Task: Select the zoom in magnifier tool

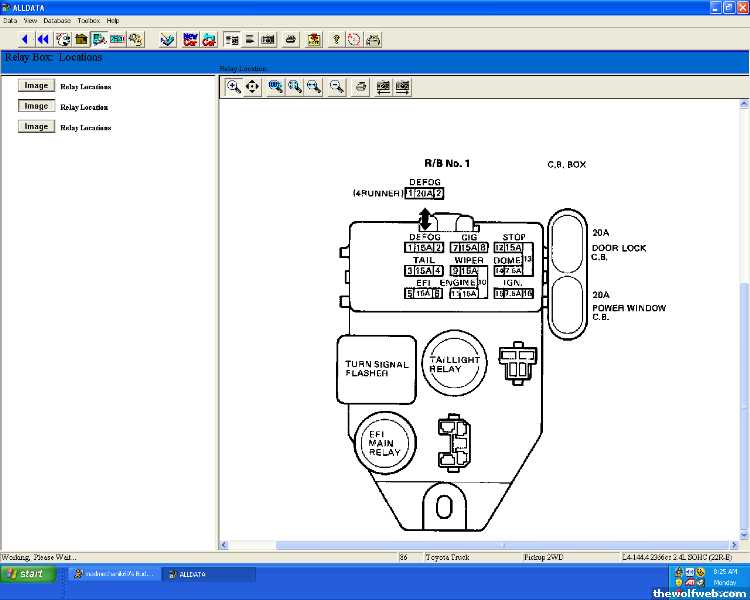Action: pos(233,87)
